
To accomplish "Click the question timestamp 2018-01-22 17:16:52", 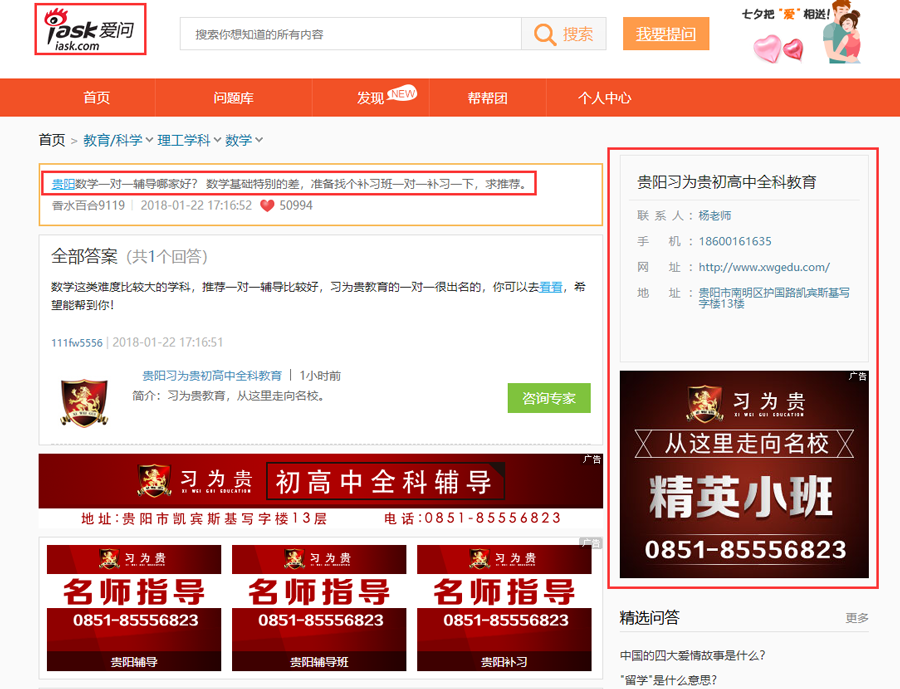I will pos(196,206).
